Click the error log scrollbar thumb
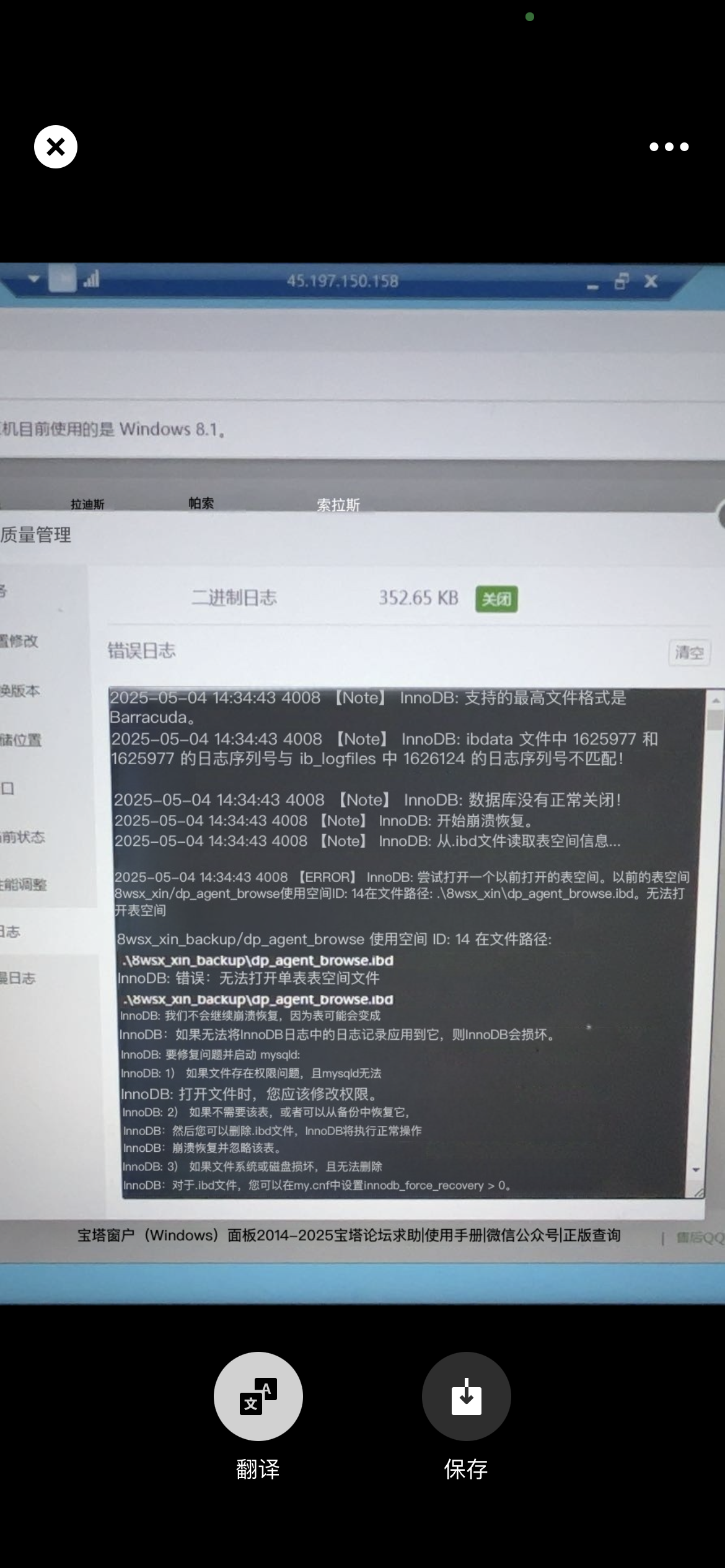 (716, 720)
